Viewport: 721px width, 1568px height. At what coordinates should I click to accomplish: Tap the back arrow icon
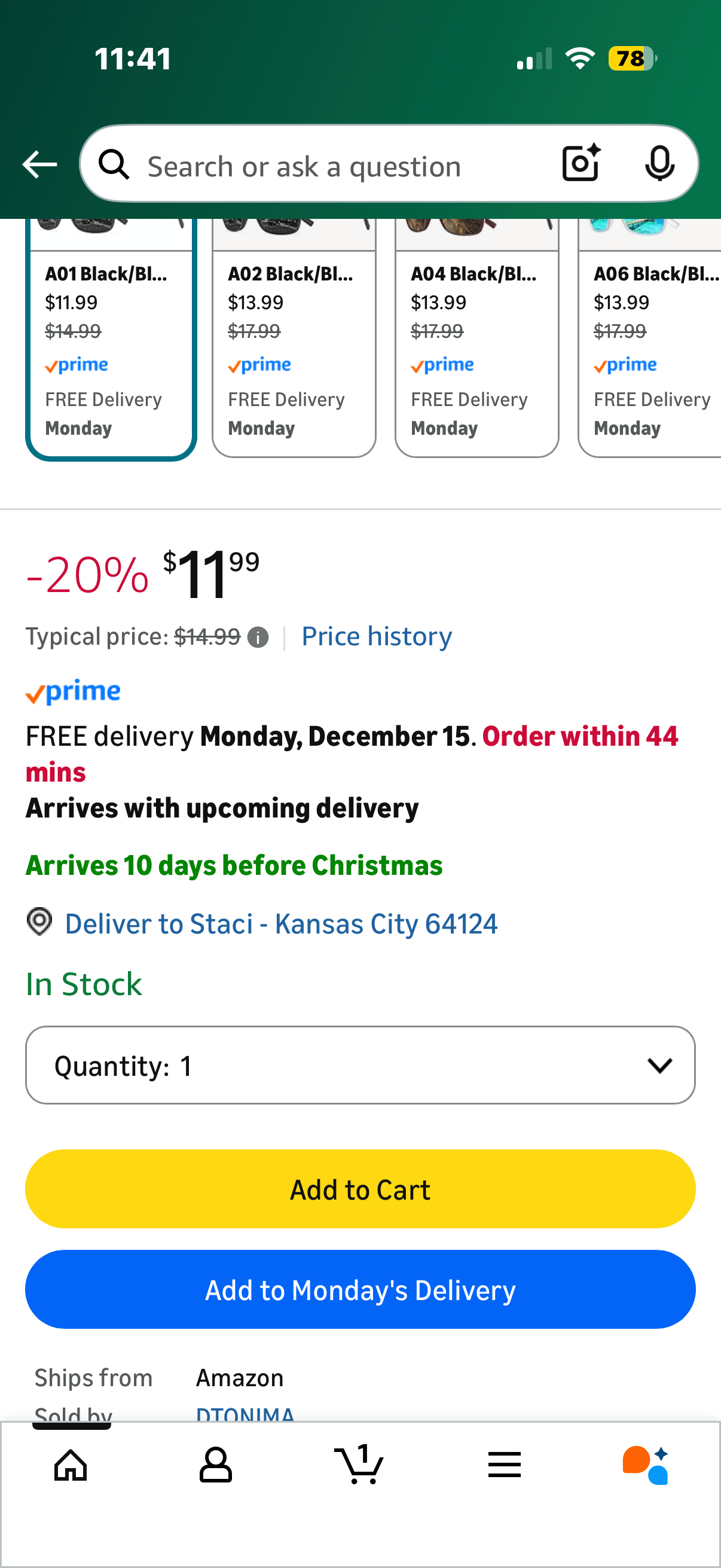[39, 164]
